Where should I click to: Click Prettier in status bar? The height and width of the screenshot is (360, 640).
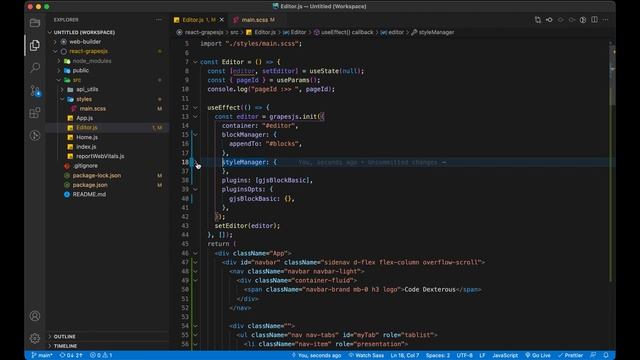(x=571, y=355)
